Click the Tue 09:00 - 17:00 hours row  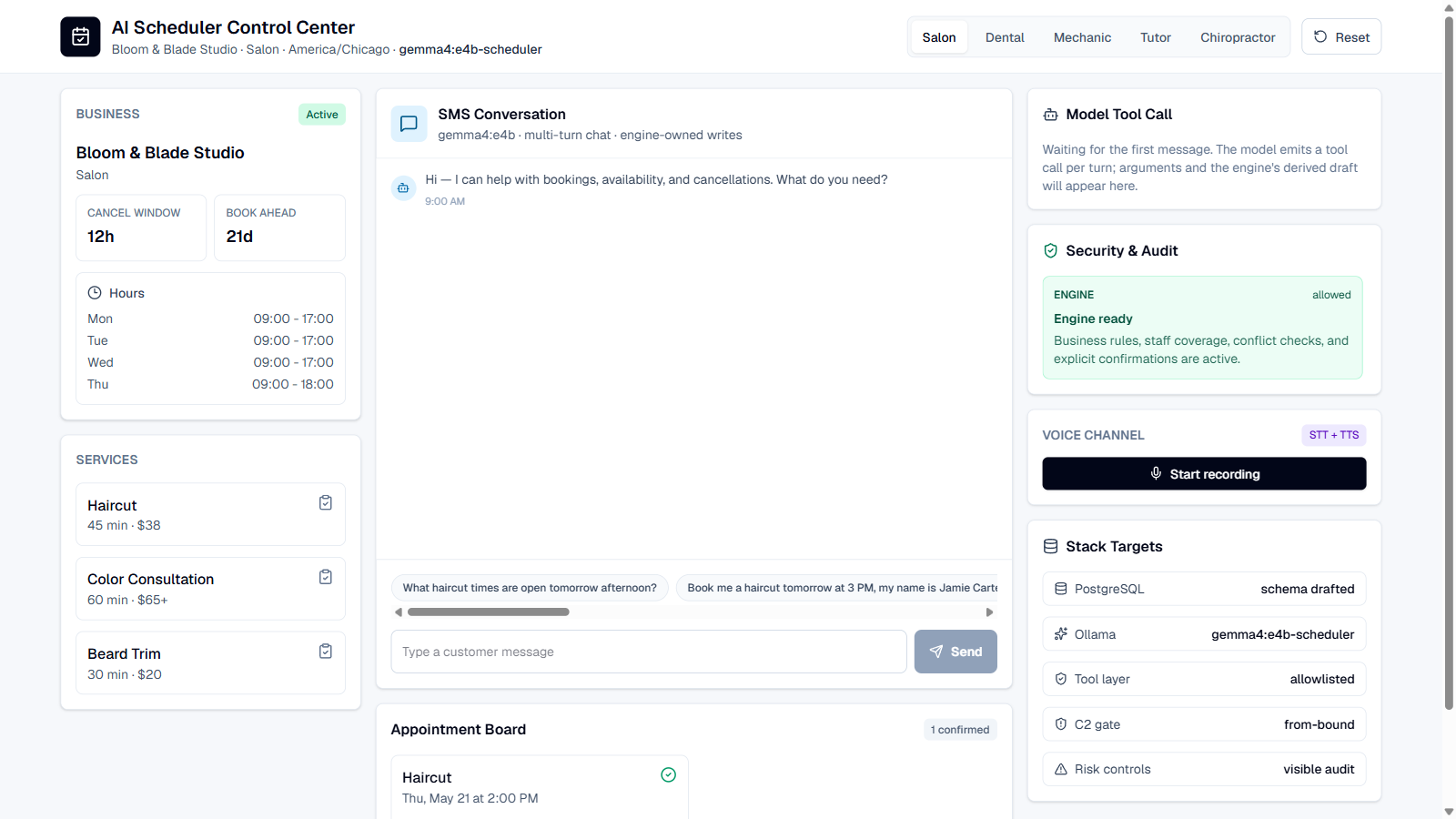[x=210, y=340]
